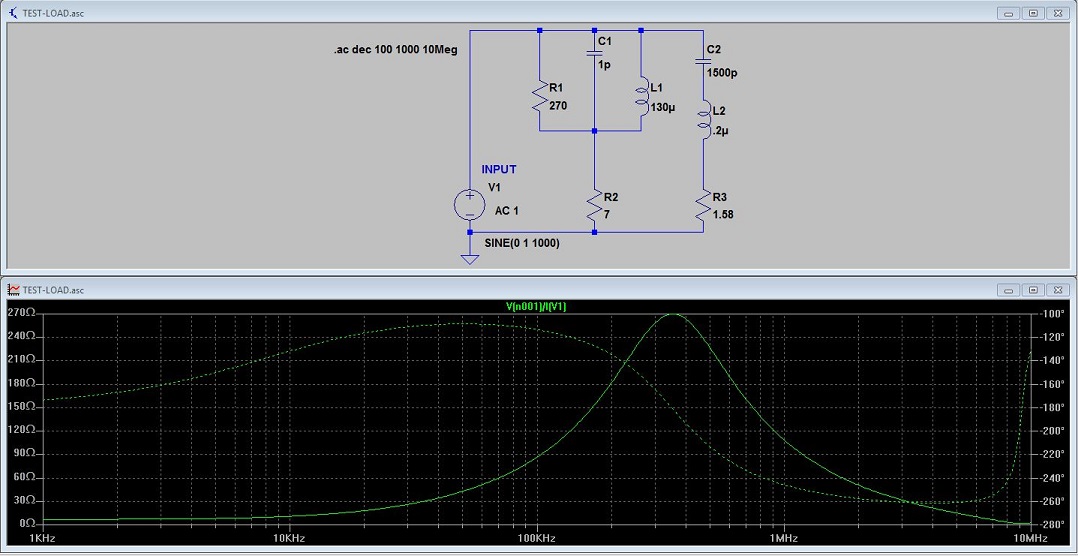
Task: Click the plot window title icon
Action: (x=14, y=289)
